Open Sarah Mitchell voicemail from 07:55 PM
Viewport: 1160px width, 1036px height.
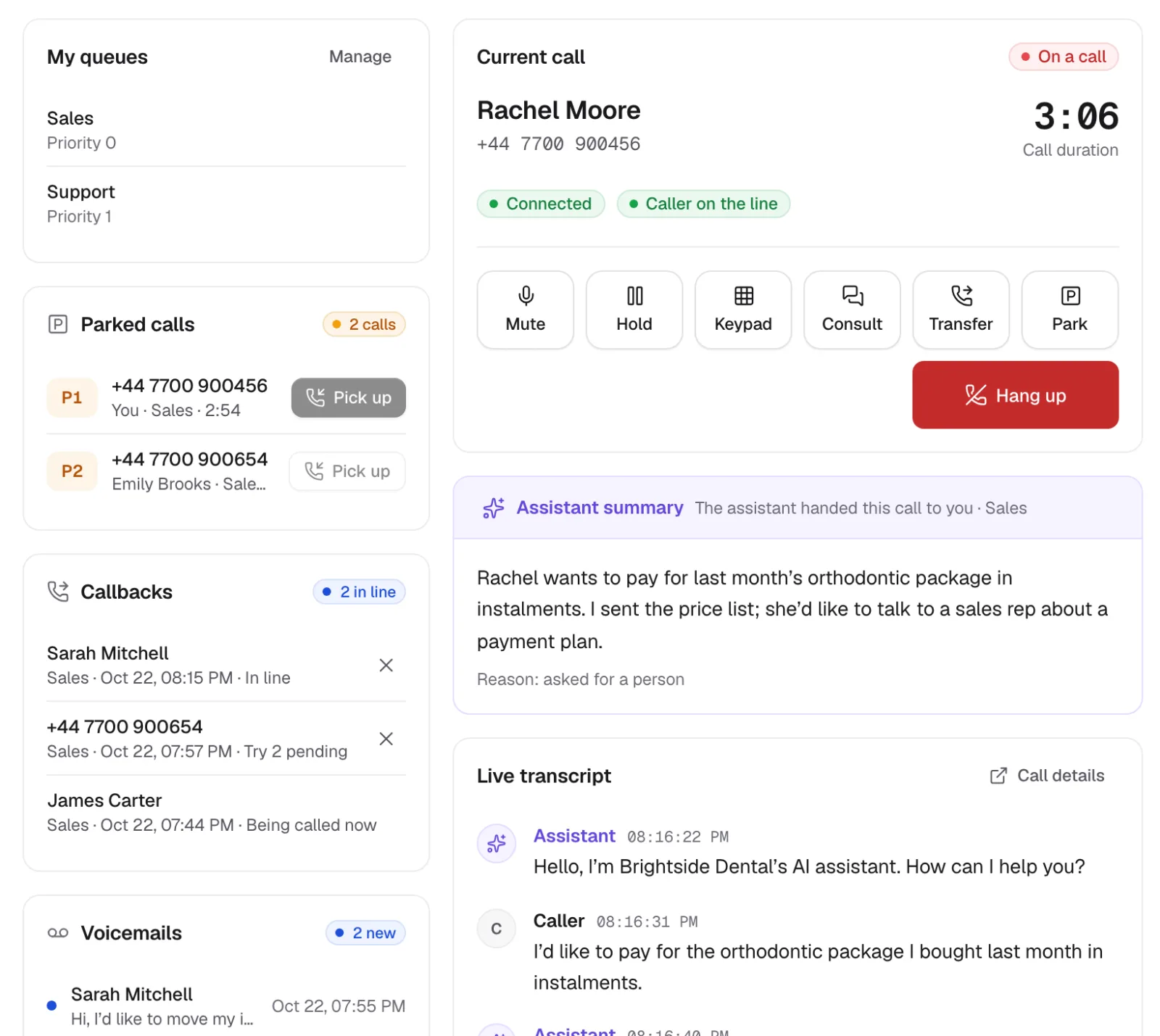[226, 1006]
